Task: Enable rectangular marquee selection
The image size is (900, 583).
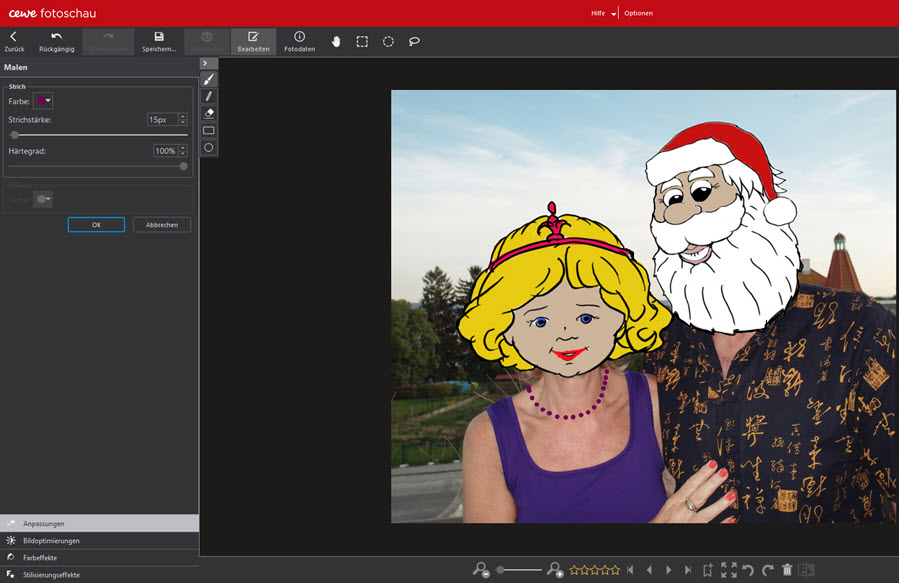Action: 362,41
